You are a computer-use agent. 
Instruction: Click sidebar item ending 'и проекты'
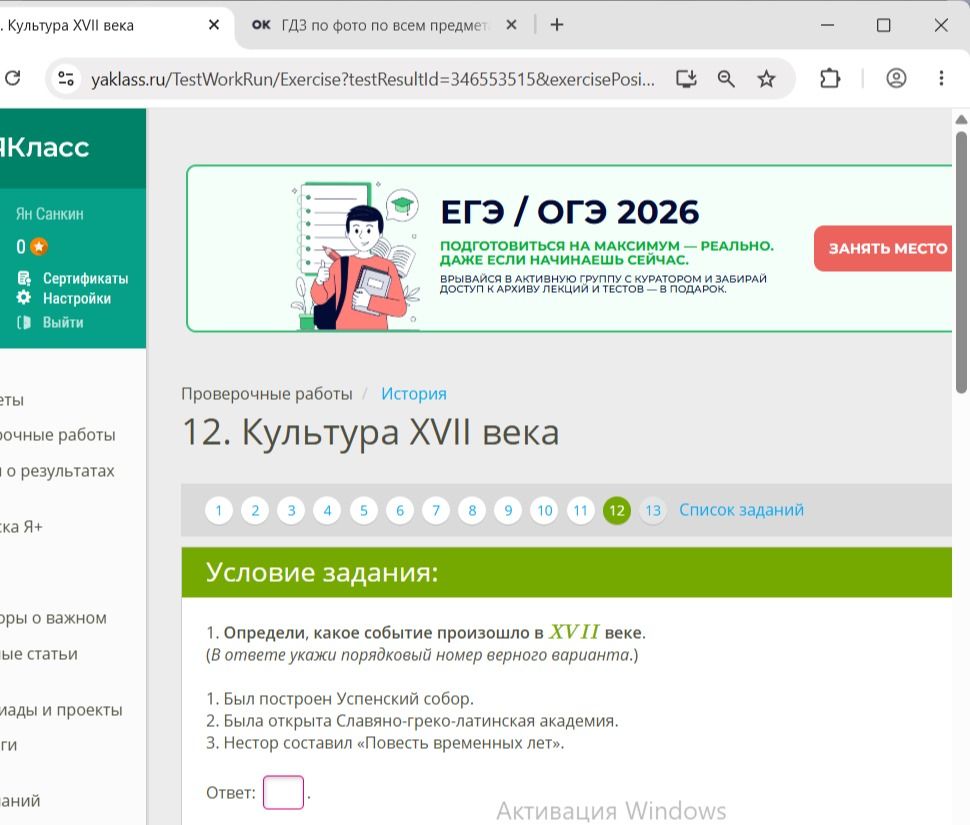click(61, 710)
